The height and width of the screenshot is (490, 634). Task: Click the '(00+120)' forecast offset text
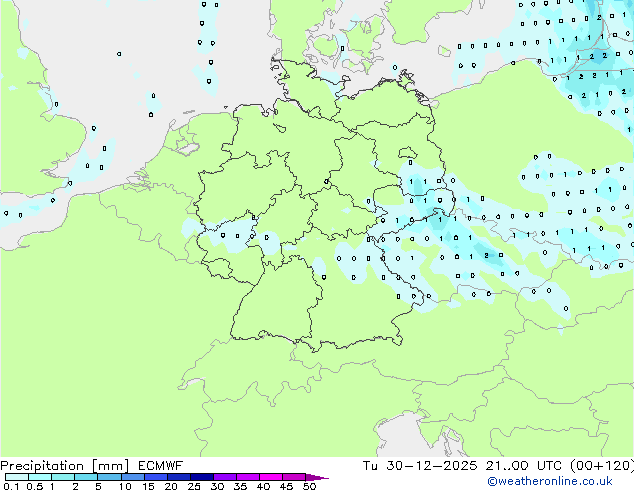click(x=602, y=466)
